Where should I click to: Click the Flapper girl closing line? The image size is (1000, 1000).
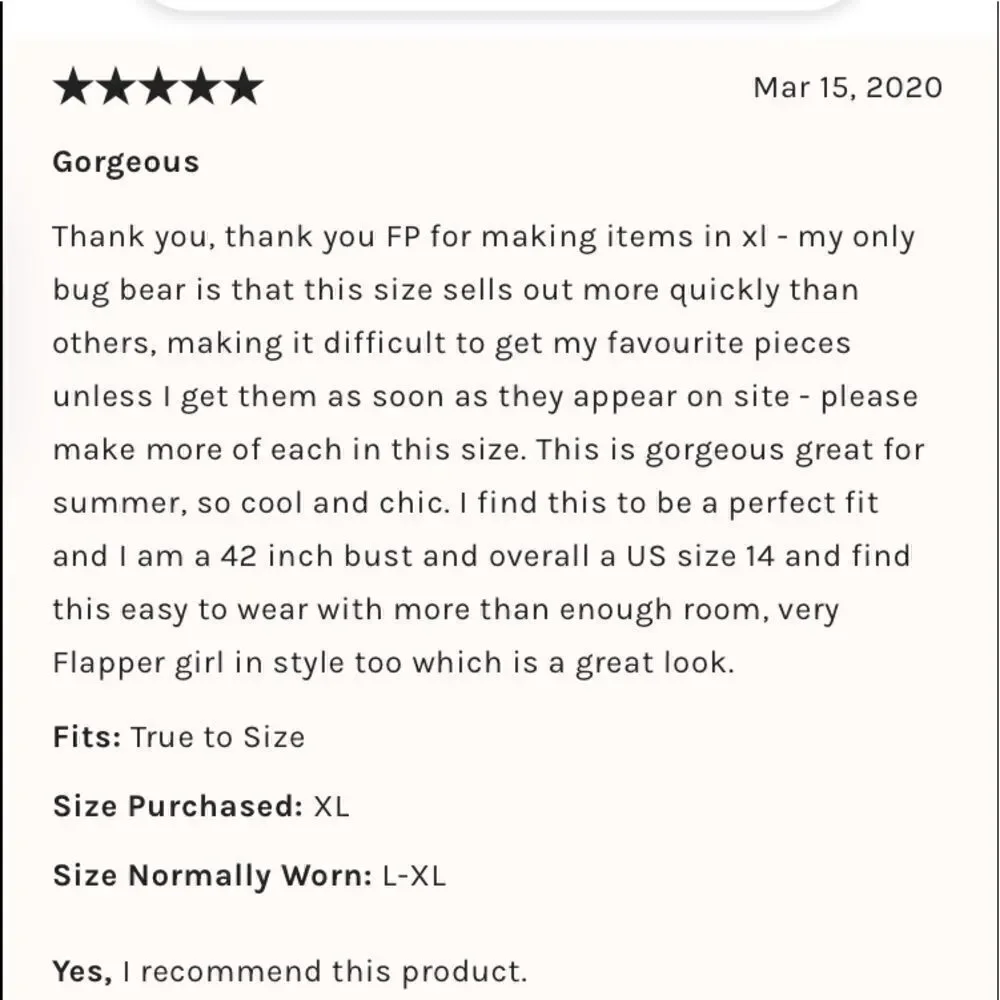(x=393, y=663)
